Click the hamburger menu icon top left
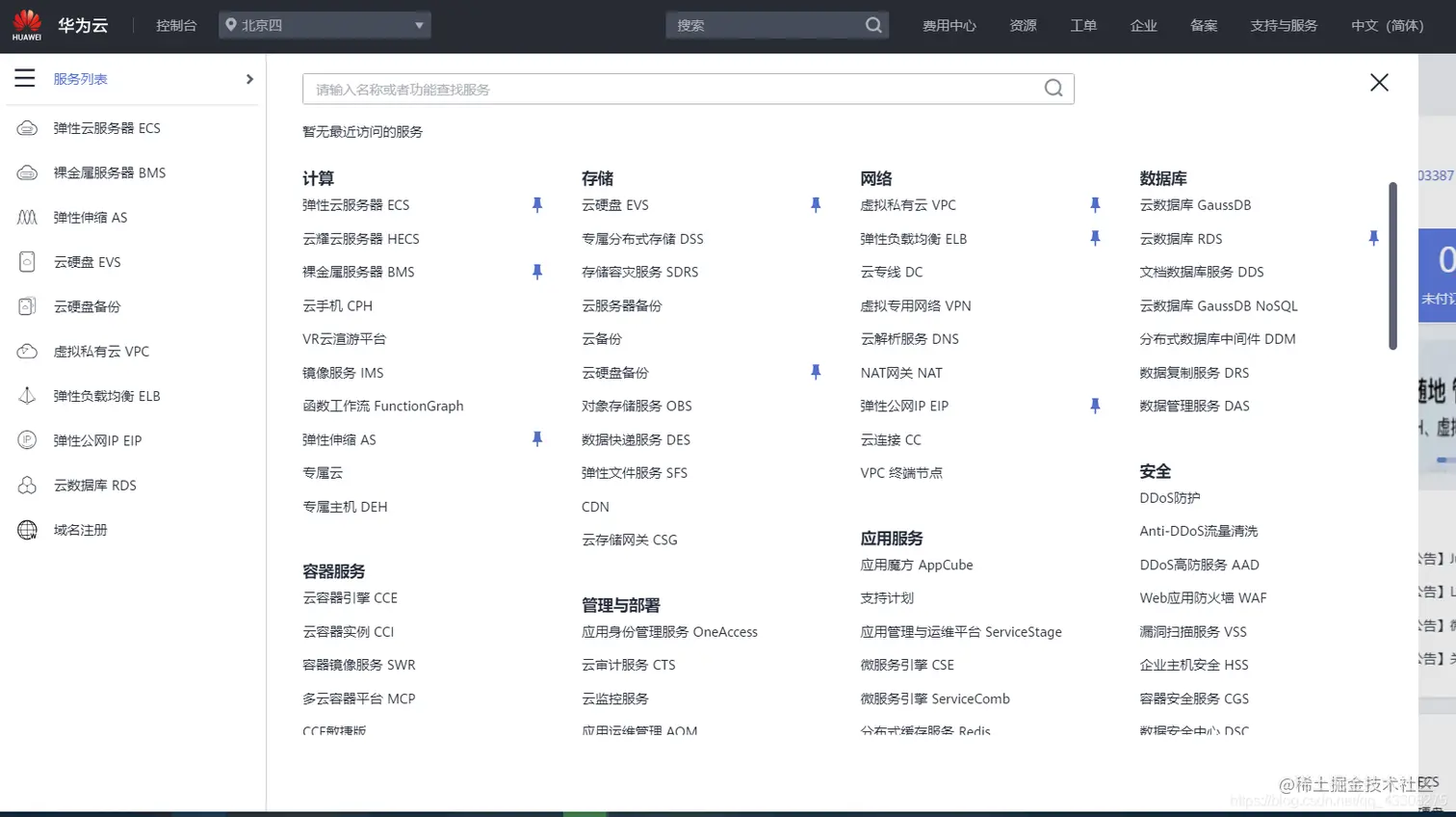The image size is (1456, 817). click(26, 78)
